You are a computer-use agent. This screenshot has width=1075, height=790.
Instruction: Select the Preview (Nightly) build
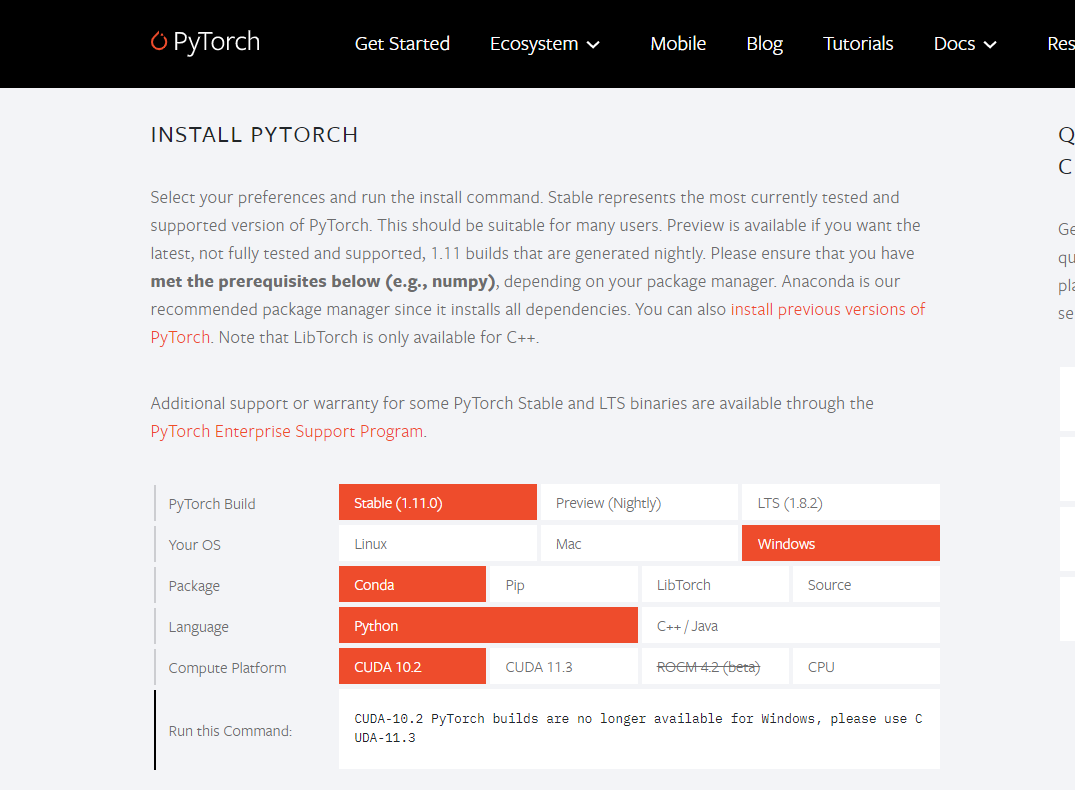pos(638,502)
